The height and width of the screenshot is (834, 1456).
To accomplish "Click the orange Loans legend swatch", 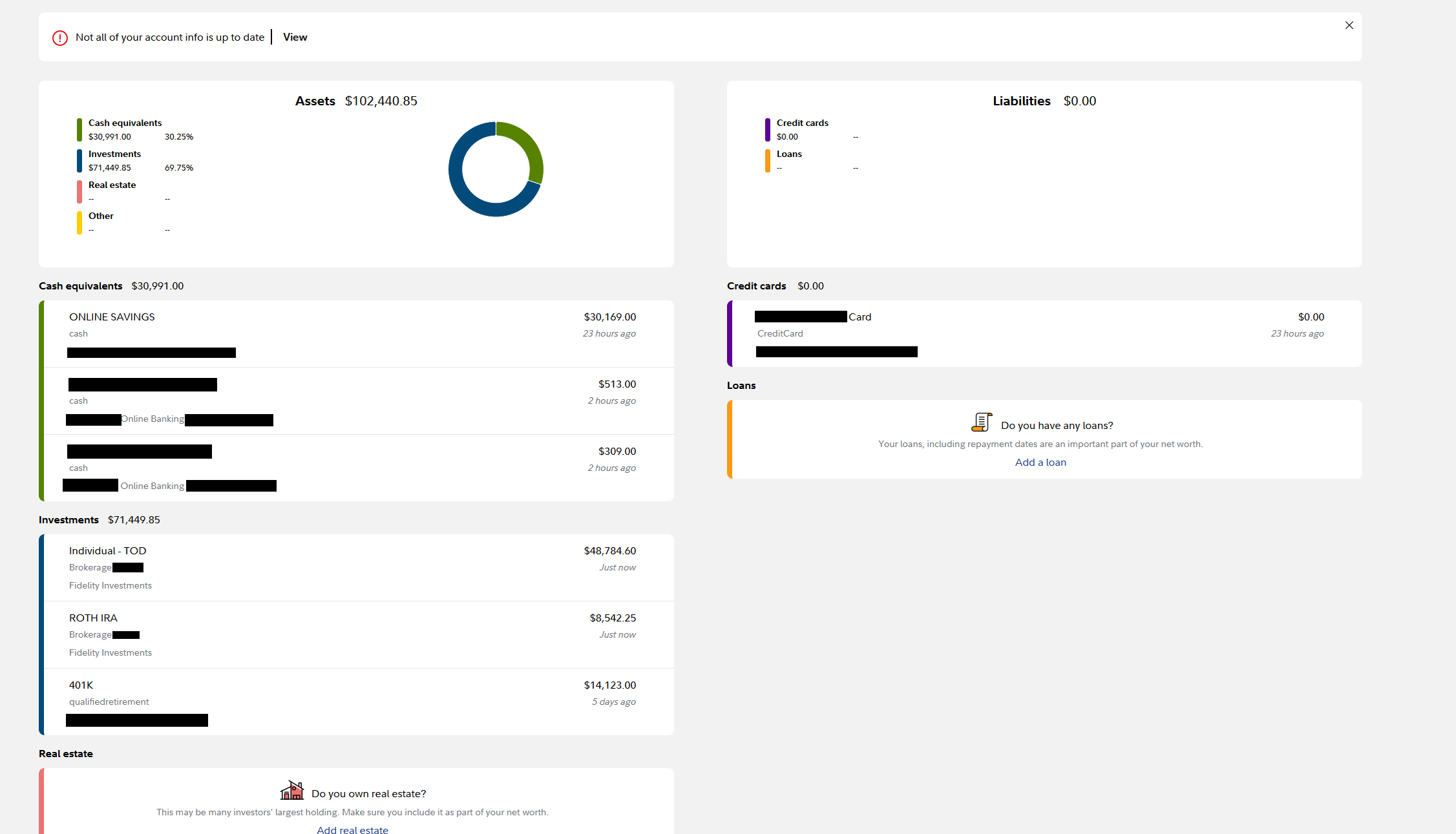I will pyautogui.click(x=768, y=161).
